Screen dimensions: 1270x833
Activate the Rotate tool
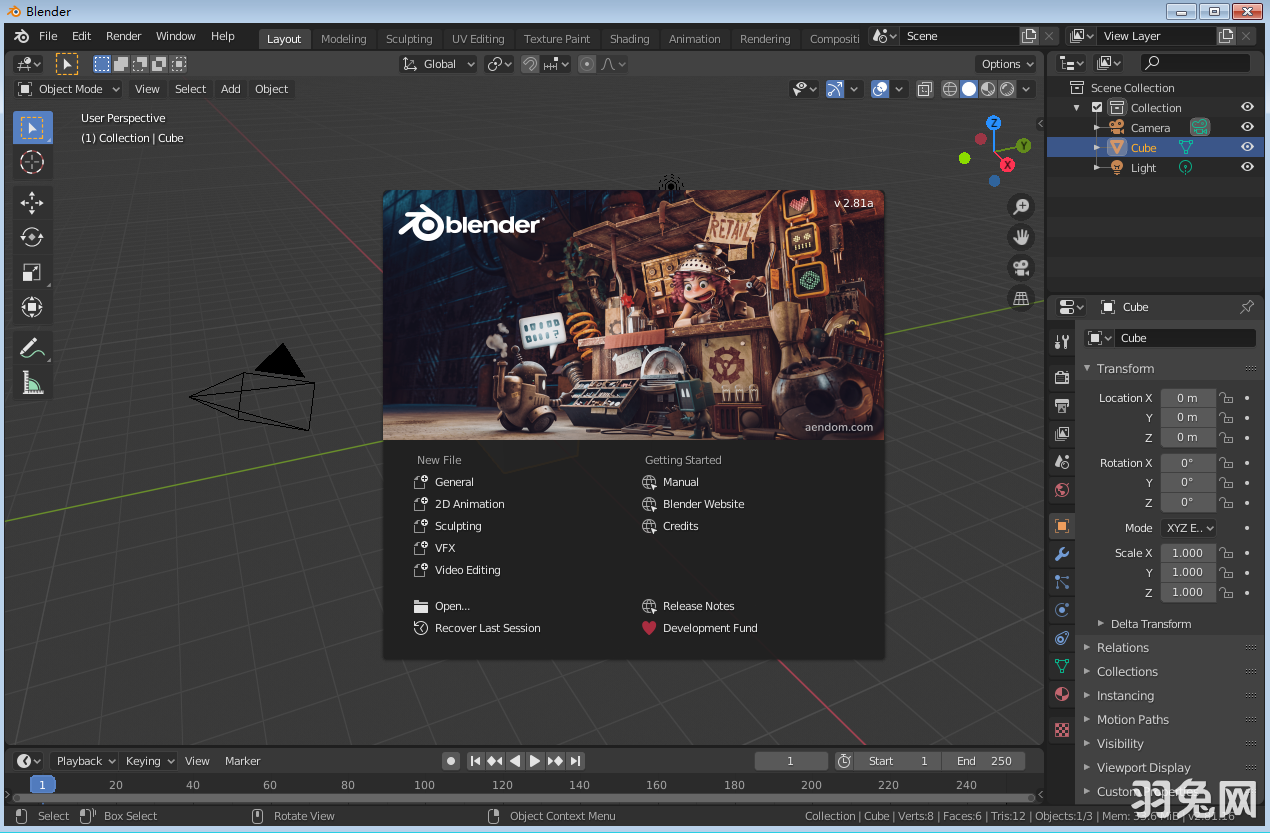coord(31,237)
